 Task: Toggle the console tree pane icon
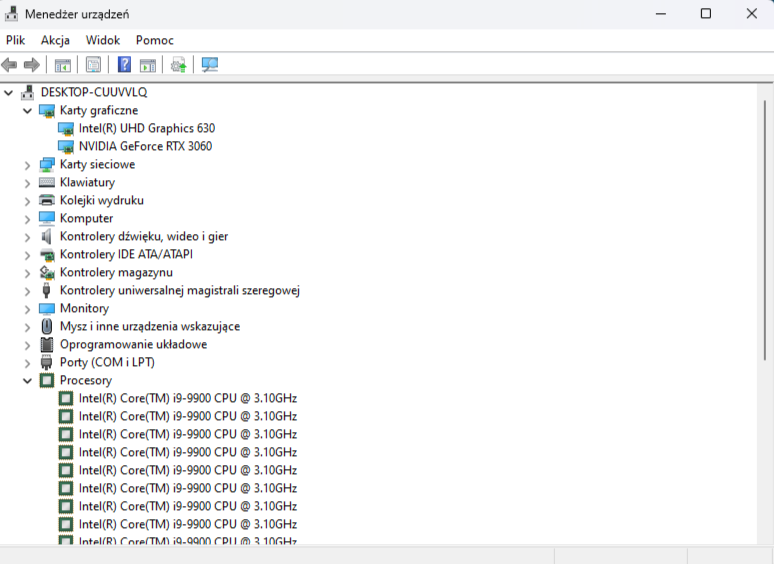[x=63, y=65]
